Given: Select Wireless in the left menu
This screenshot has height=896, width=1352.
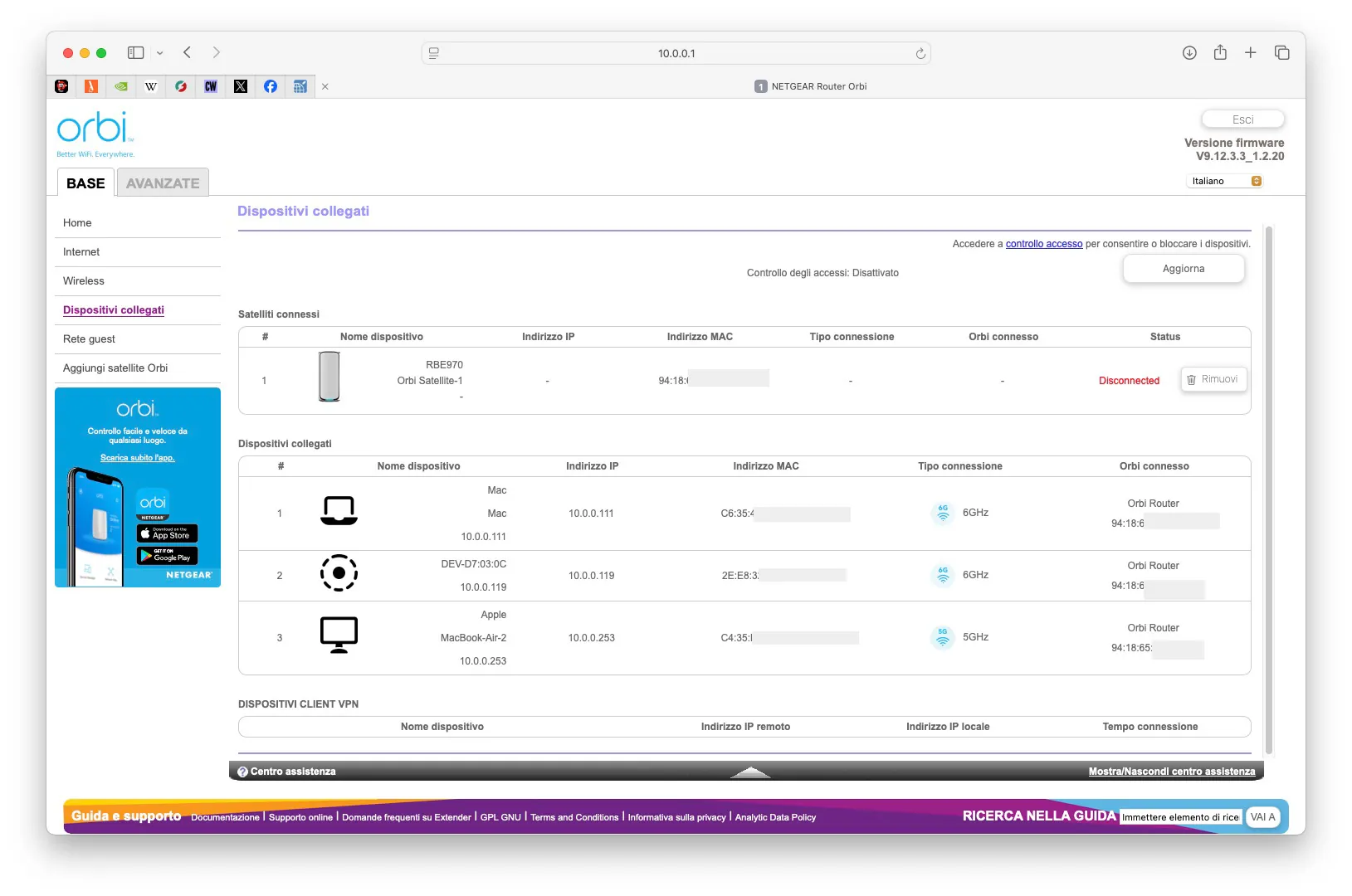Looking at the screenshot, I should [x=84, y=281].
